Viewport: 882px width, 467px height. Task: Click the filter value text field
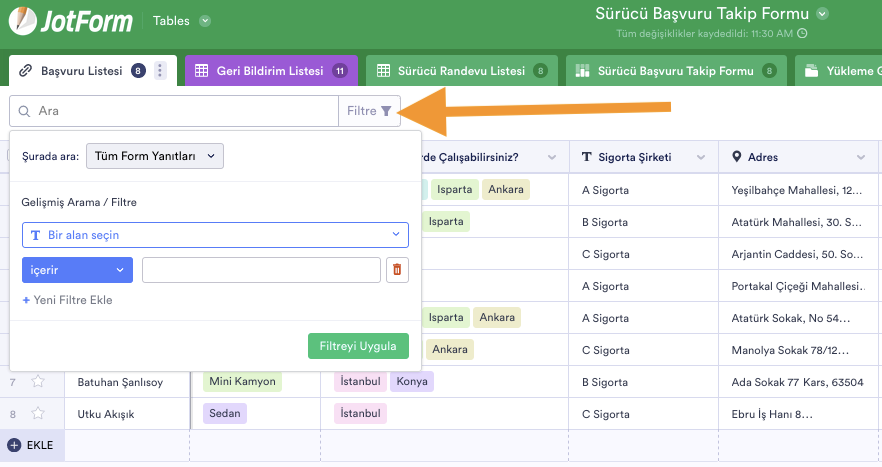[x=261, y=270]
